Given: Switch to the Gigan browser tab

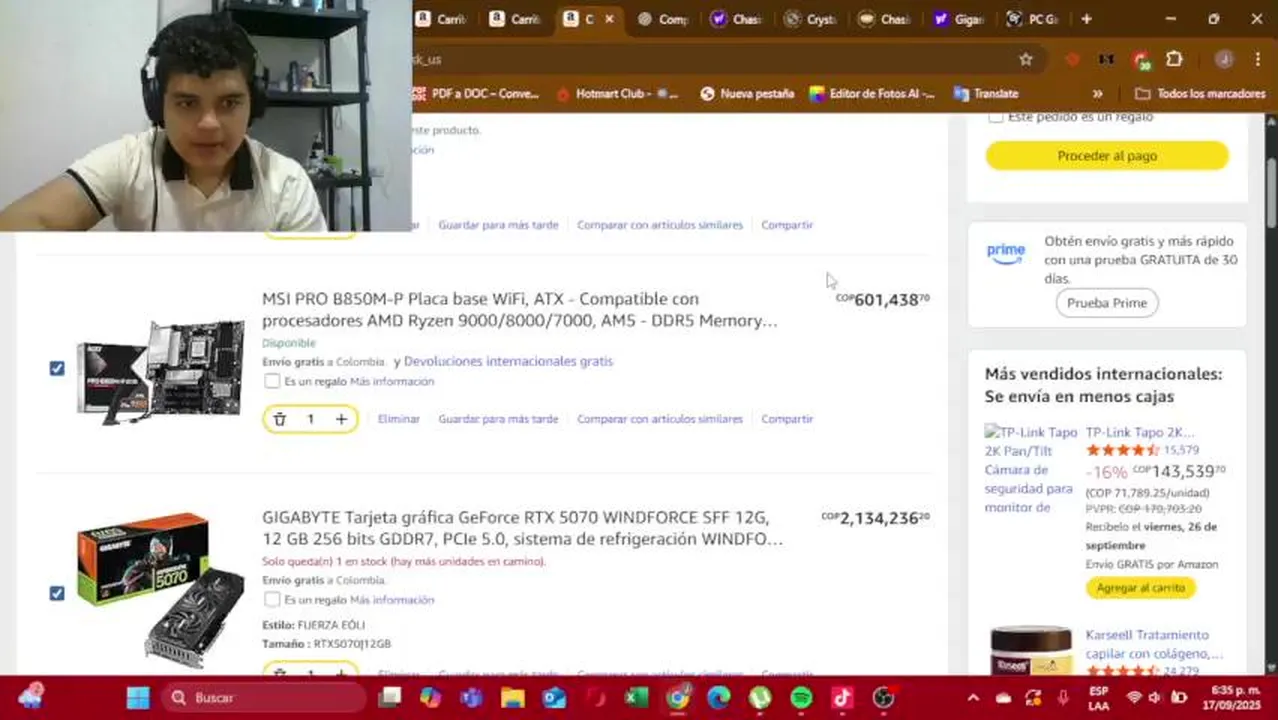Looking at the screenshot, I should tap(958, 19).
